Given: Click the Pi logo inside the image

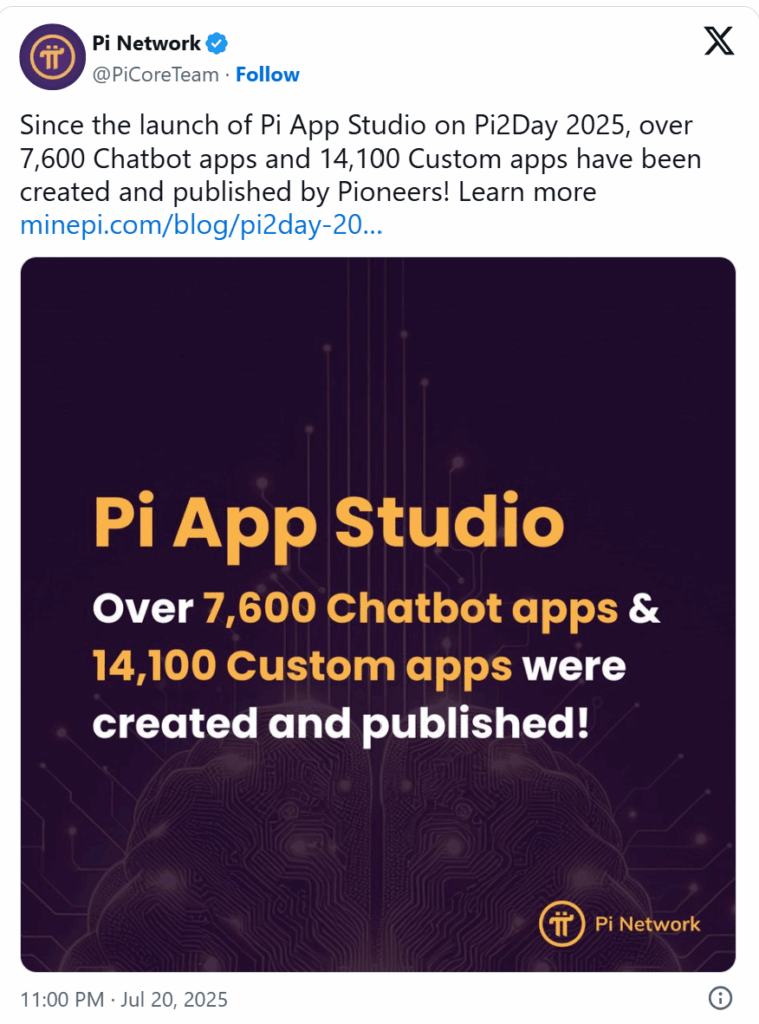Looking at the screenshot, I should pos(561,923).
